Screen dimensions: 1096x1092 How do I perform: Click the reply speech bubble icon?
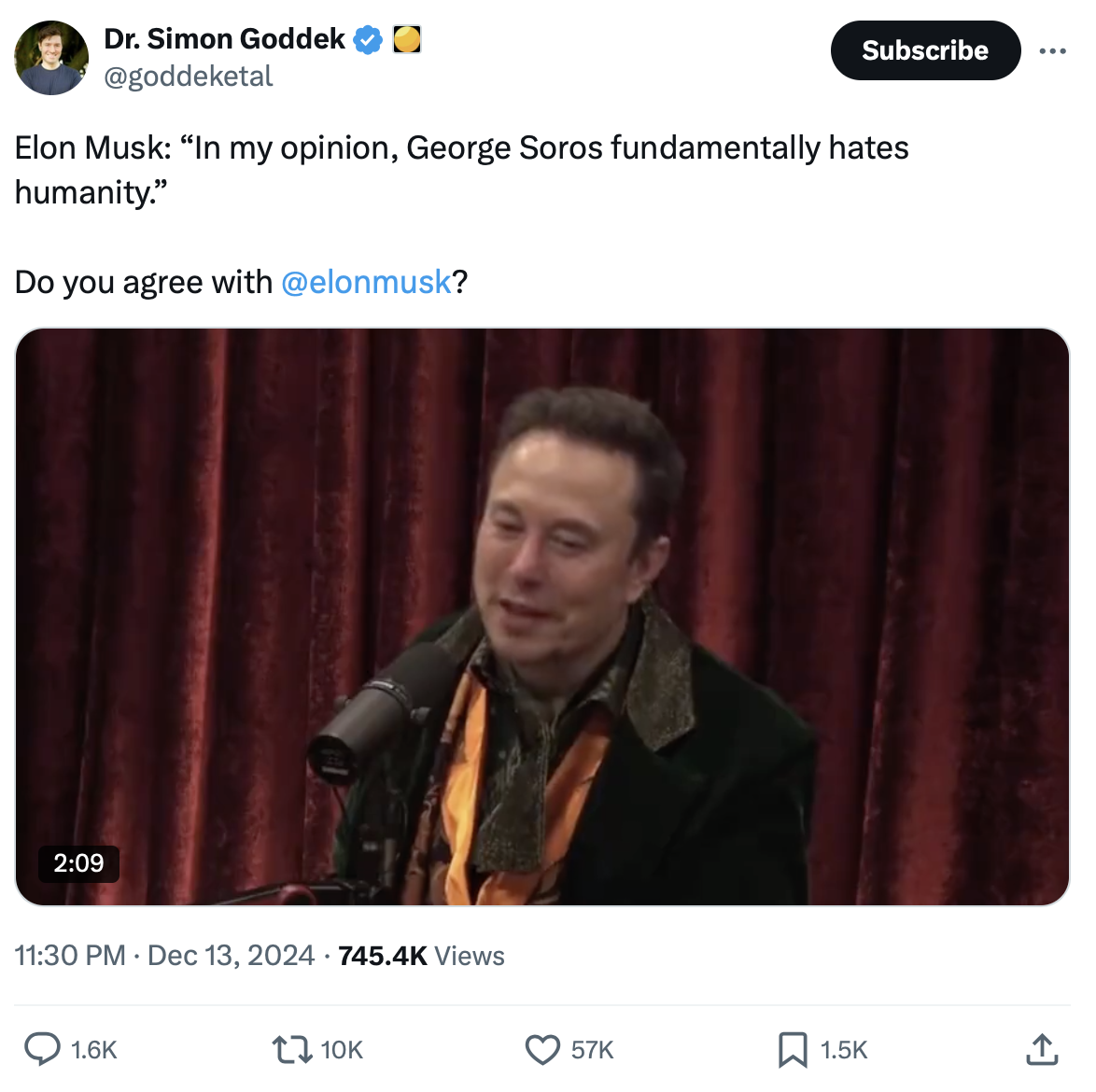click(x=42, y=1049)
